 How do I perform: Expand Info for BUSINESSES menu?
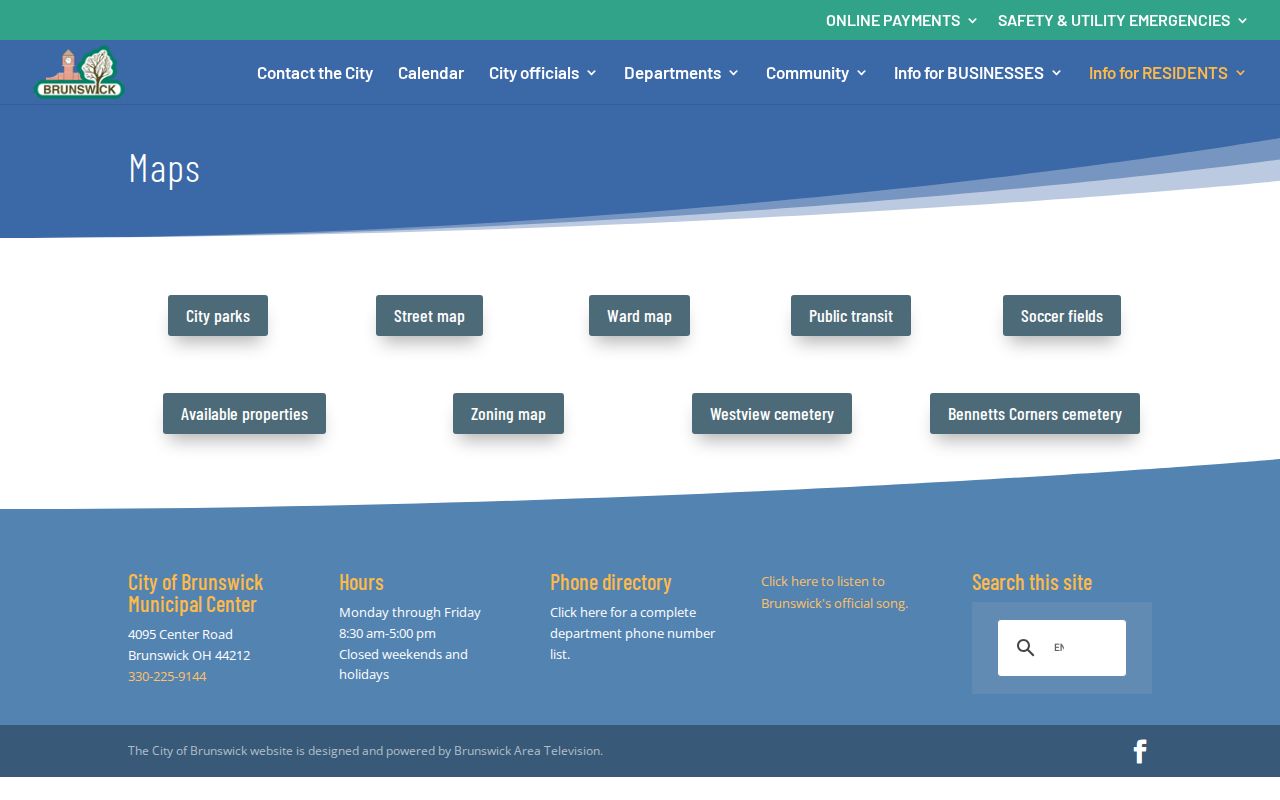coord(978,73)
